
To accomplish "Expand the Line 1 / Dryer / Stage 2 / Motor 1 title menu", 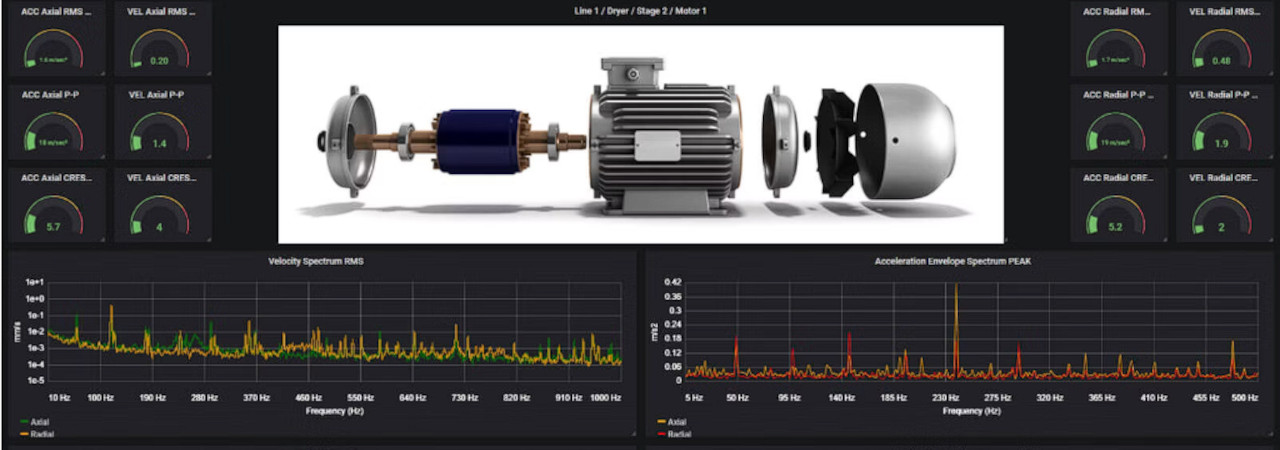I will (640, 11).
